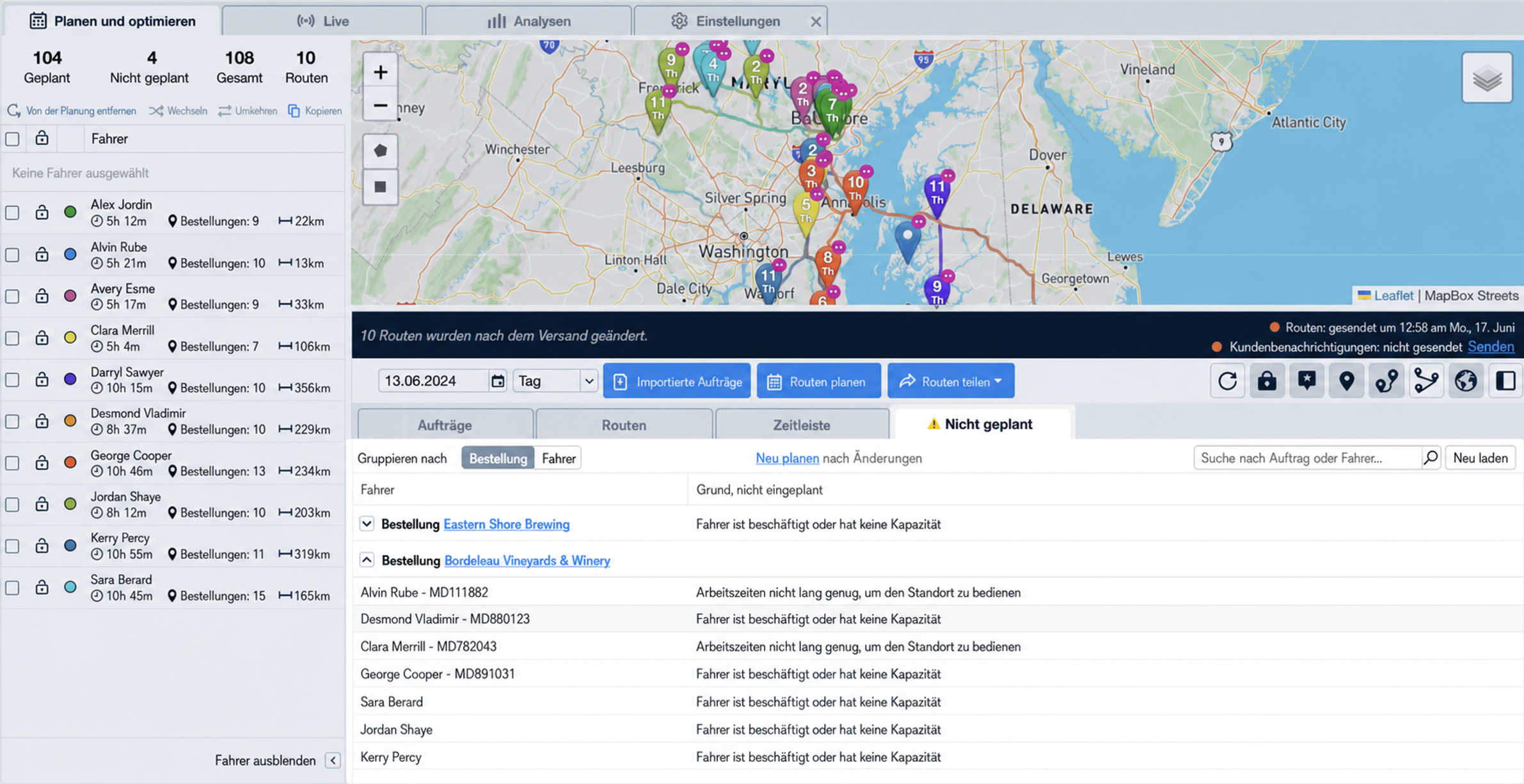1524x784 pixels.
Task: Click the lock routes toolbar icon
Action: coord(1267,381)
